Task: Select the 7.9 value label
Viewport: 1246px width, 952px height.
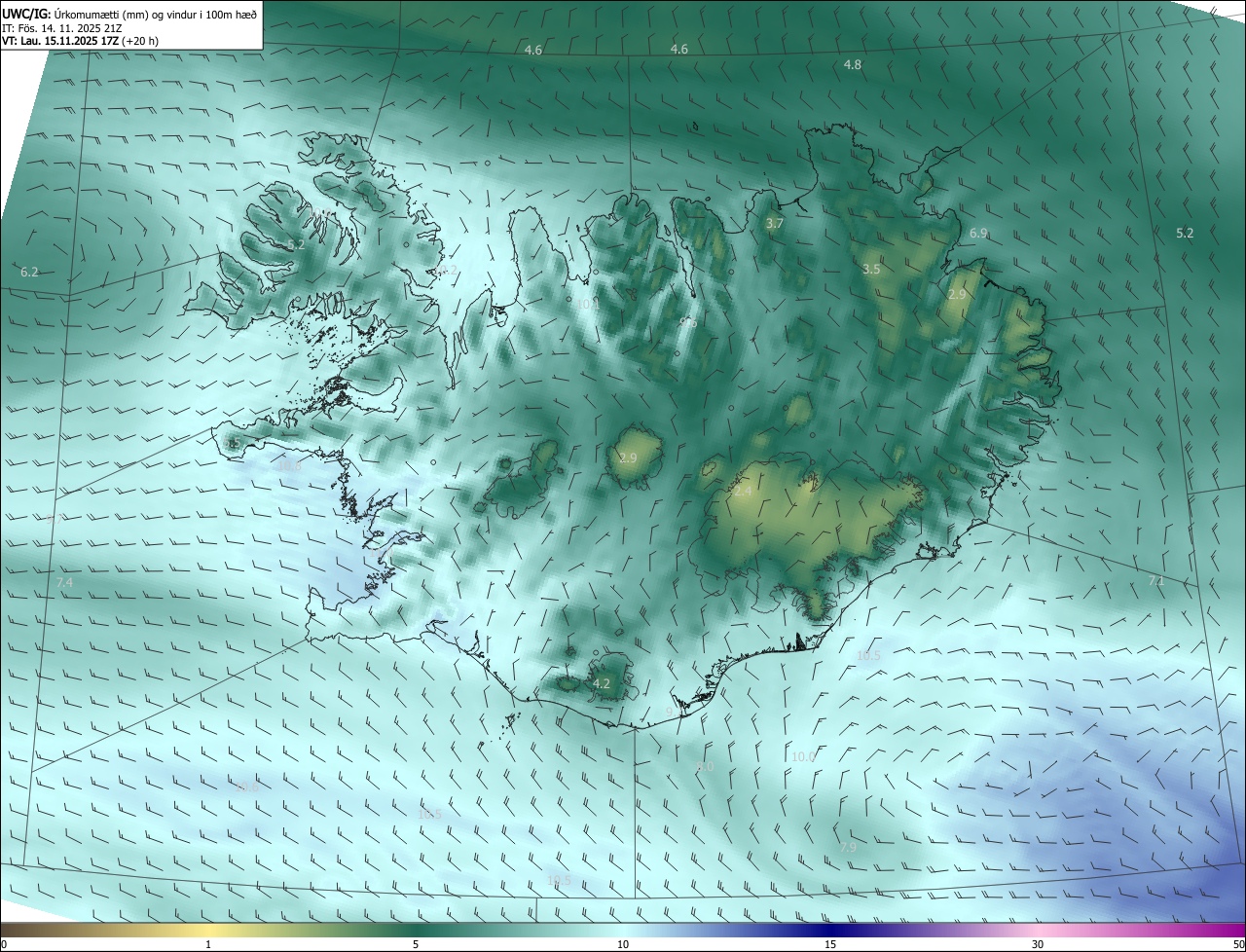Action: [x=848, y=848]
